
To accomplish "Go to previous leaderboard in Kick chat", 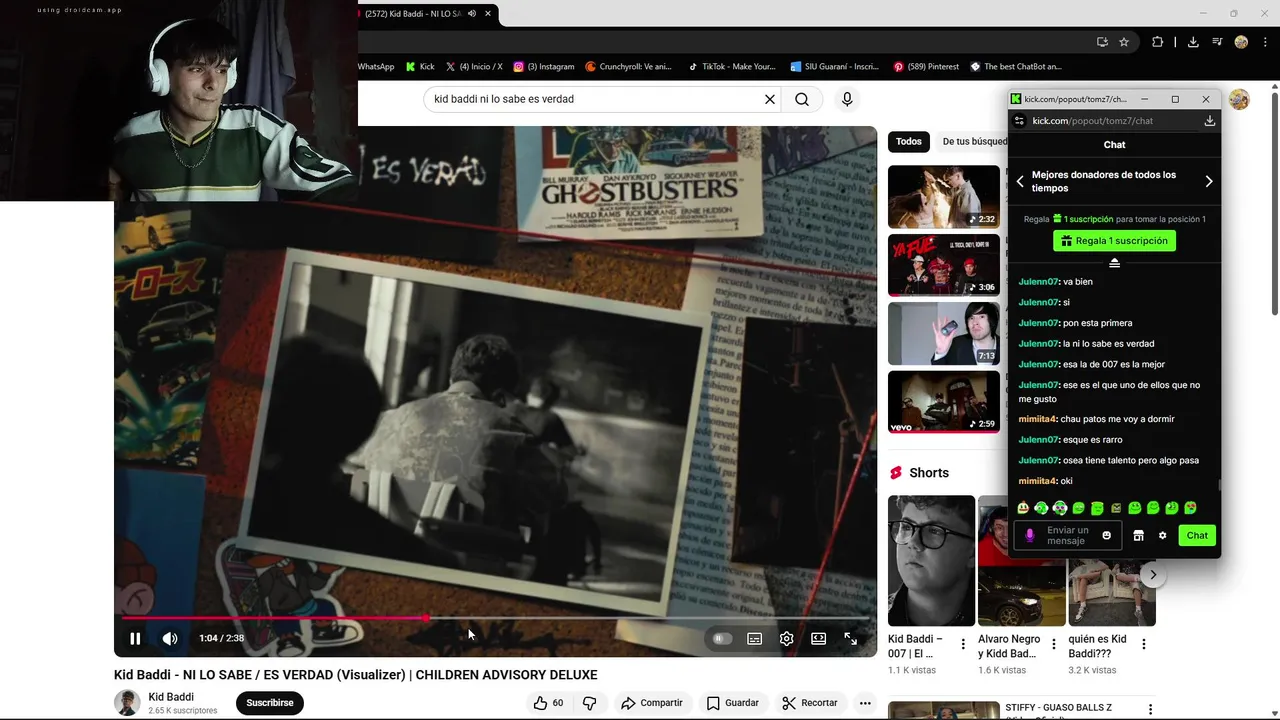I will coord(1020,181).
